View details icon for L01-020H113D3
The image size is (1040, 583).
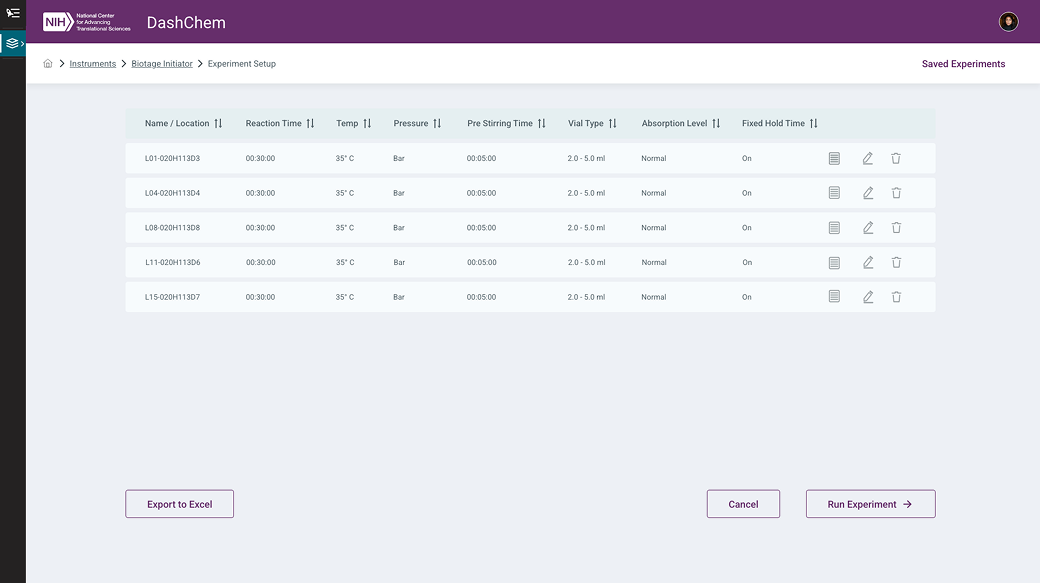[x=834, y=159]
